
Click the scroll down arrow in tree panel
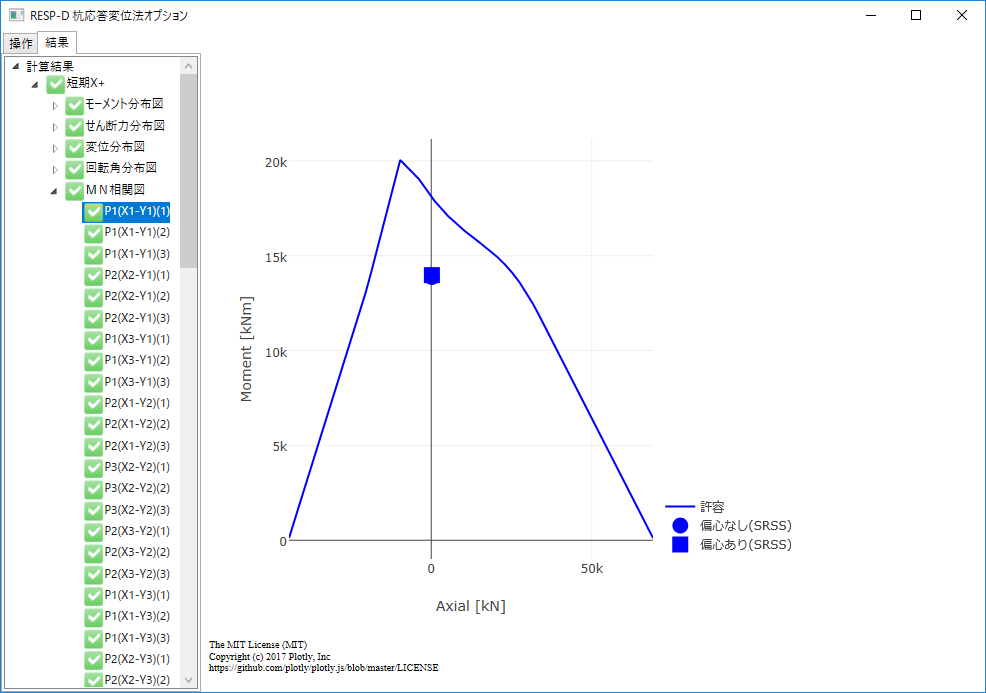coord(189,680)
